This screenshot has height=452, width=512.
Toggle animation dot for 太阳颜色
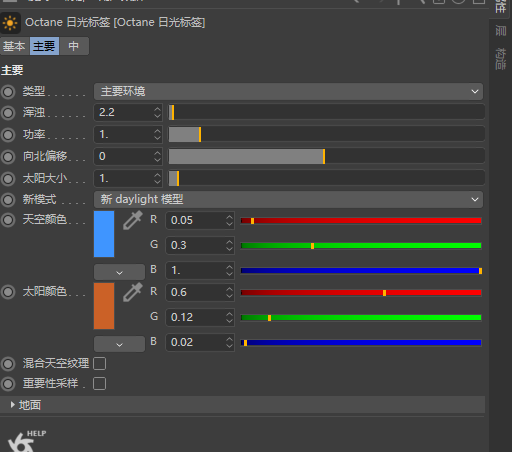pos(8,292)
